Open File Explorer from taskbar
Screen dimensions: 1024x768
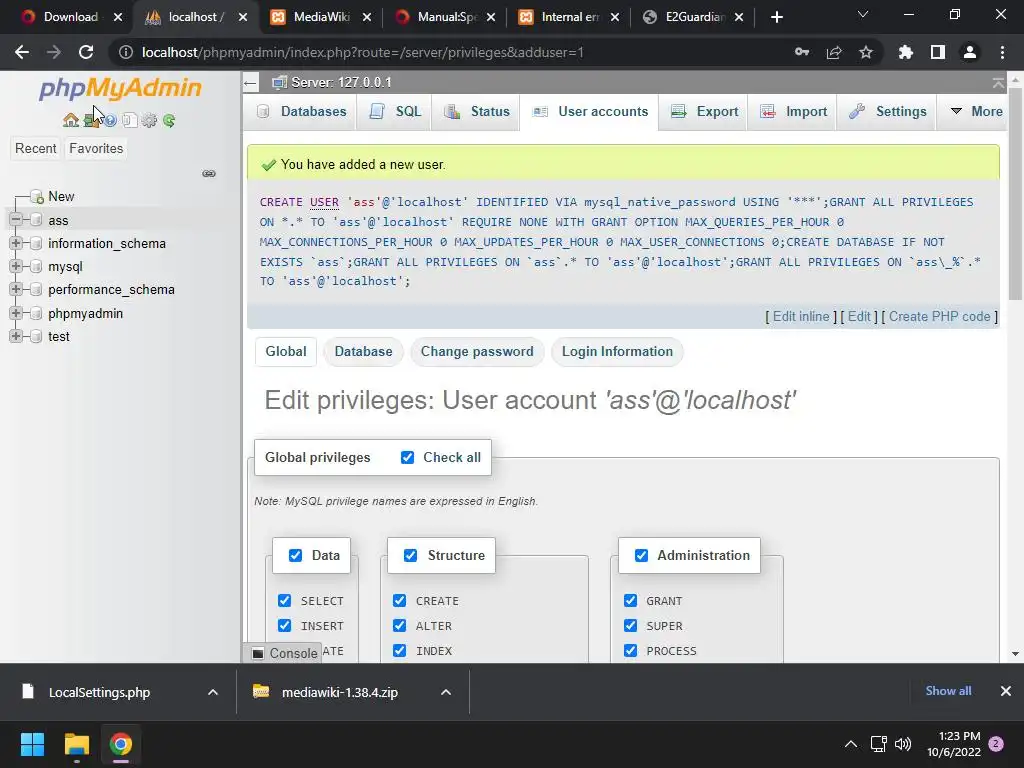coord(76,744)
